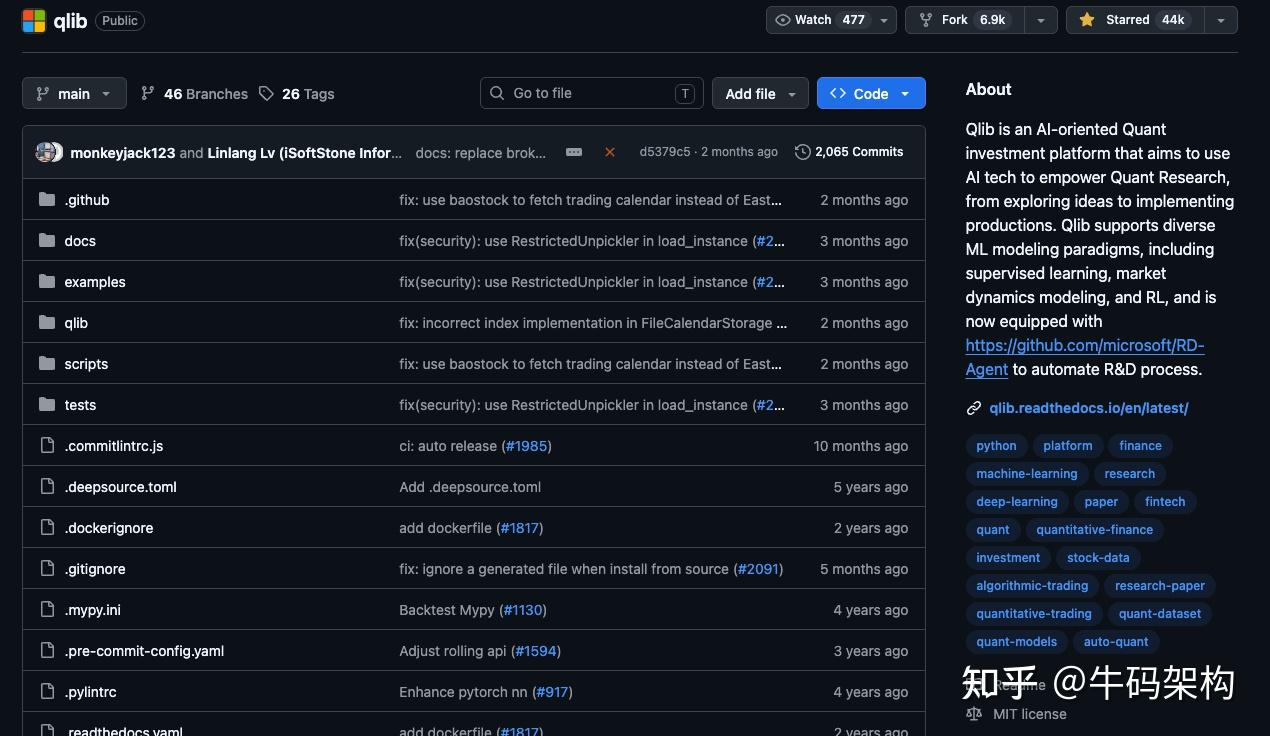Click the Microsoft logo avatar beside qlib
Image resolution: width=1270 pixels, height=736 pixels.
click(x=34, y=20)
